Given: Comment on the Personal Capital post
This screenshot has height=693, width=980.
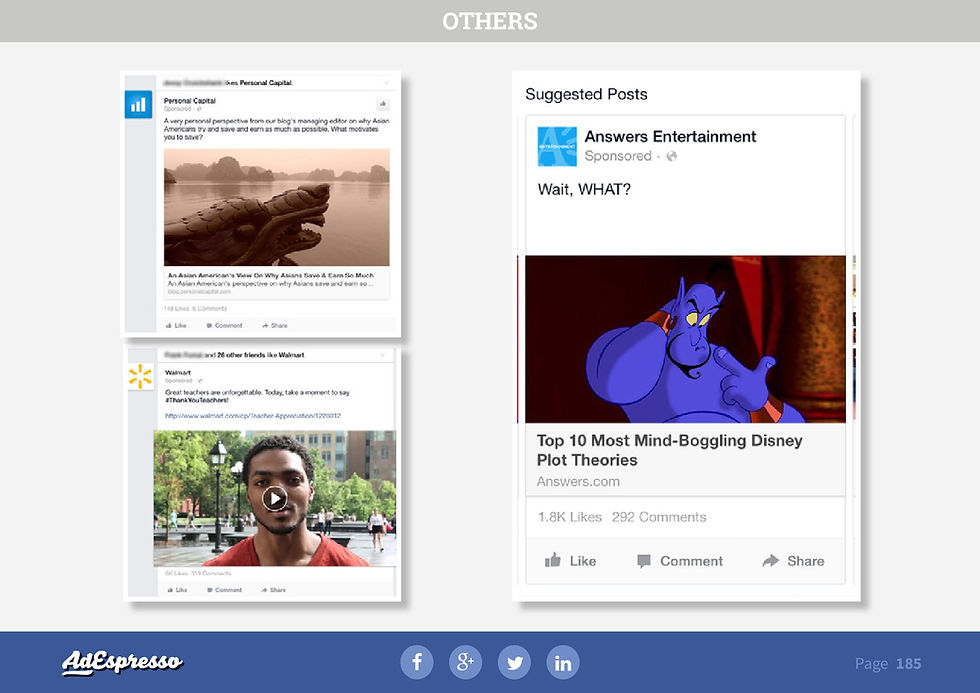Looking at the screenshot, I should tap(224, 326).
